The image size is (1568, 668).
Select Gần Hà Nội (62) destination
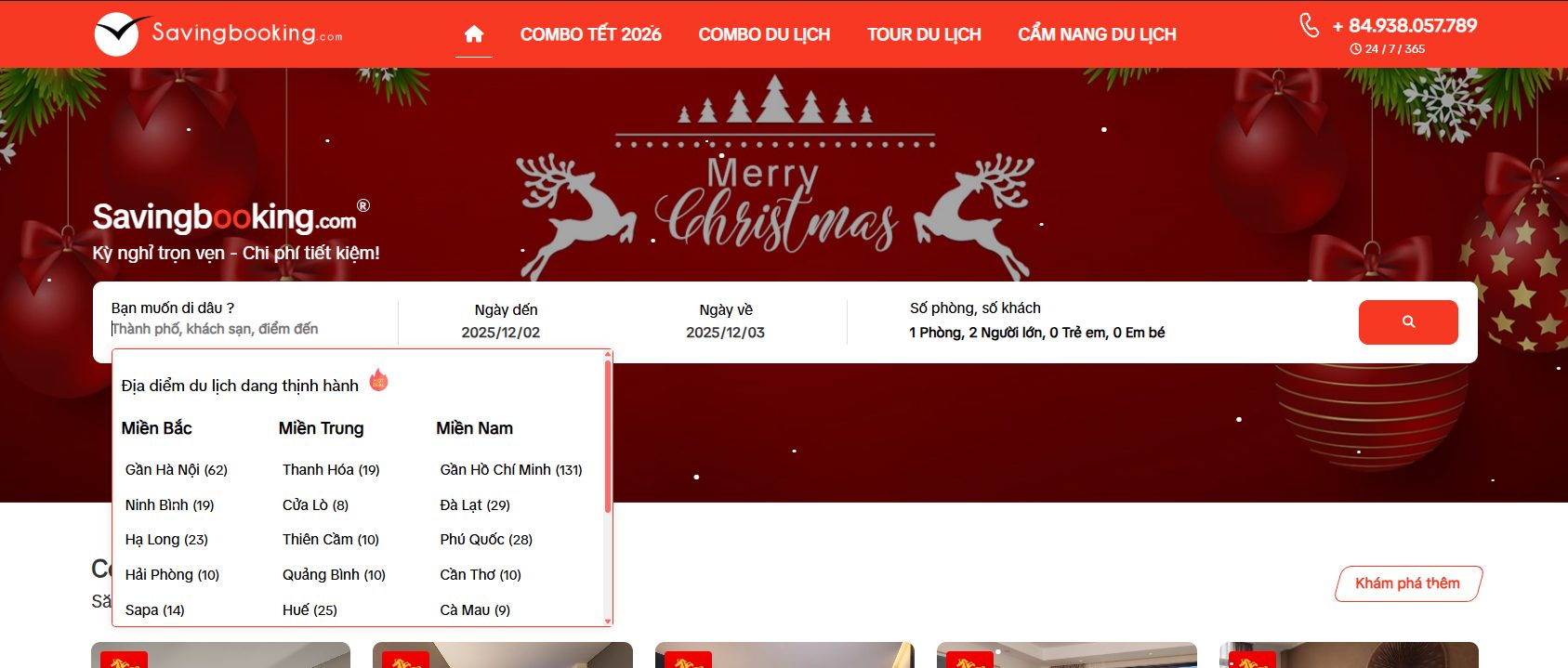pos(177,470)
